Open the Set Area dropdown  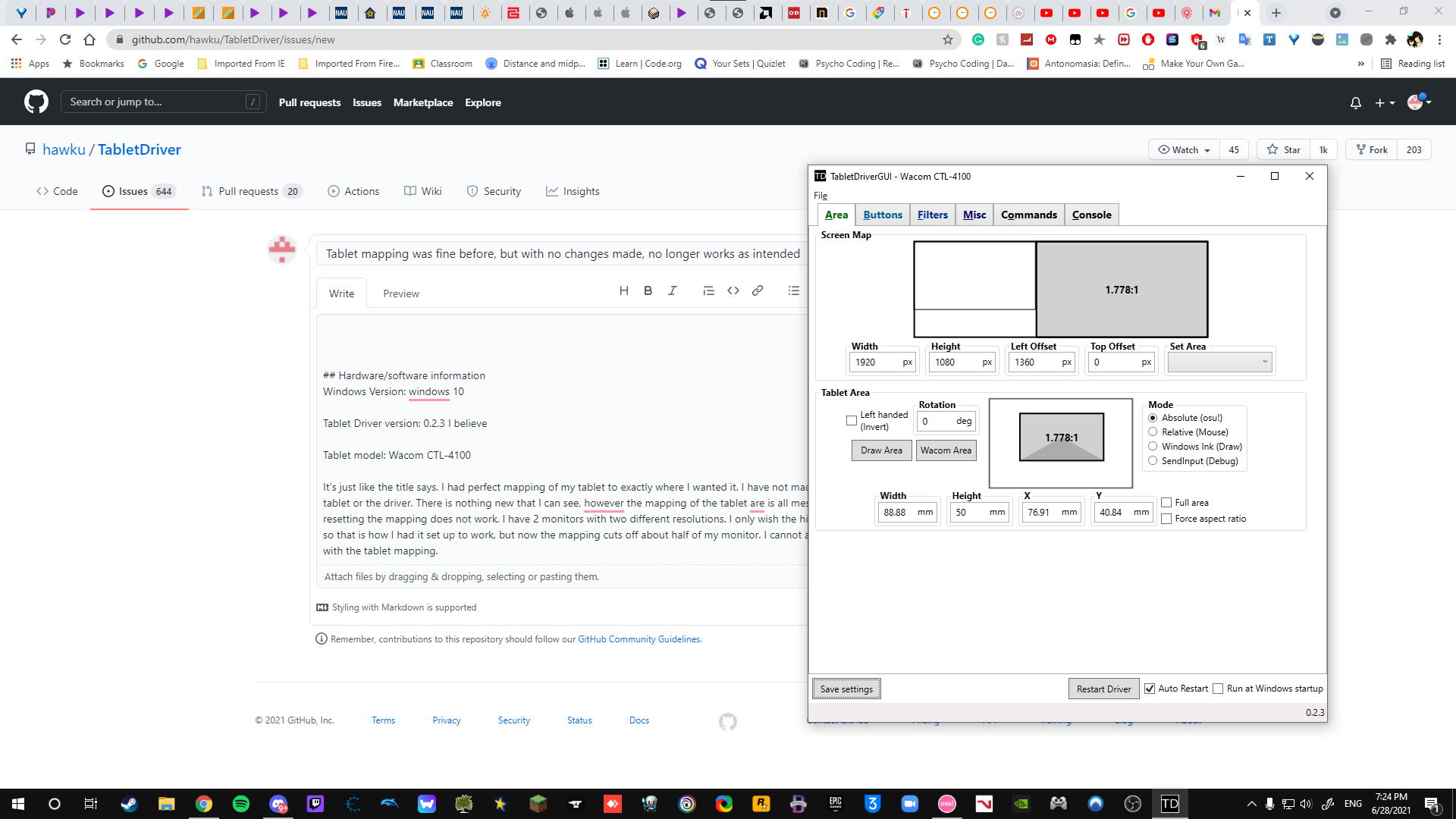[x=1219, y=362]
